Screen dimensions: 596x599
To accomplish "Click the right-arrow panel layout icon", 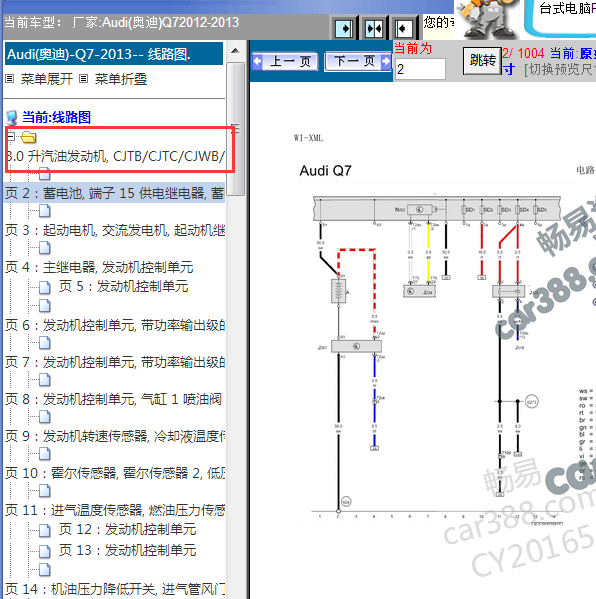I will point(343,28).
